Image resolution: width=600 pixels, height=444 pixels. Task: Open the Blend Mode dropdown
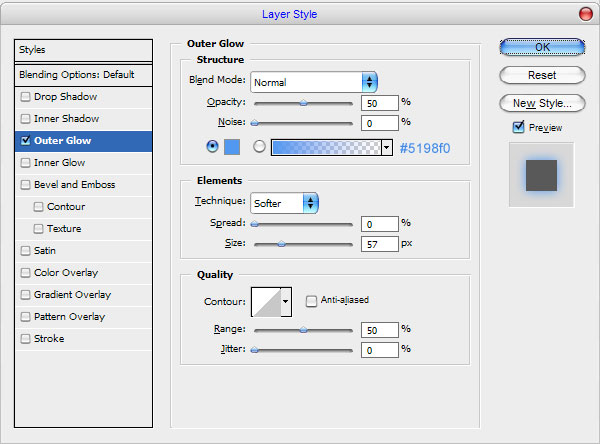(x=314, y=82)
